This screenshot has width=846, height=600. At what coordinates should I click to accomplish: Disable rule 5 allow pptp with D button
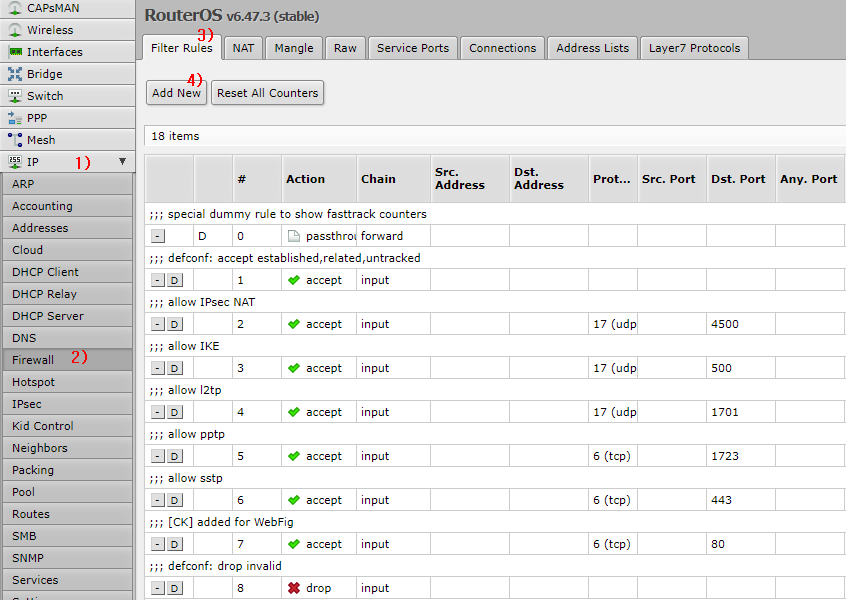pos(174,456)
